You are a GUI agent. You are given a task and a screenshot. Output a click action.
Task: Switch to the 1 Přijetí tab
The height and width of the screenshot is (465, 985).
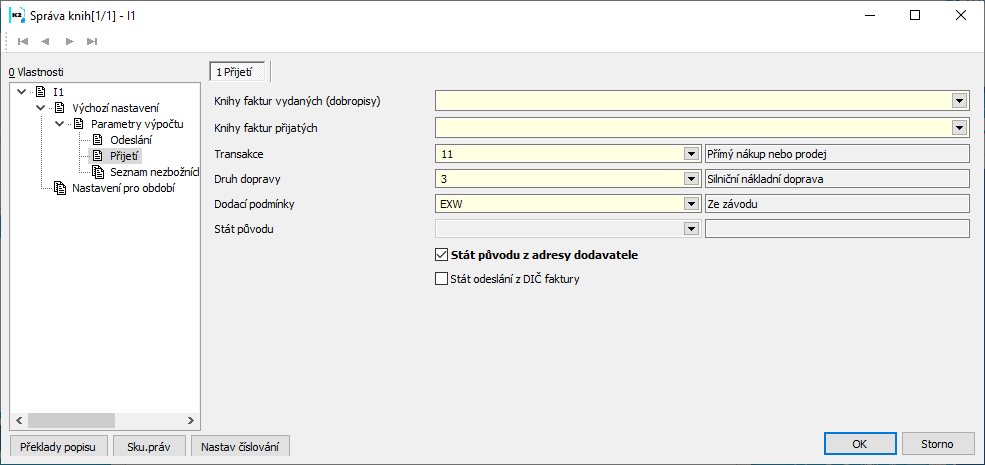tap(237, 71)
